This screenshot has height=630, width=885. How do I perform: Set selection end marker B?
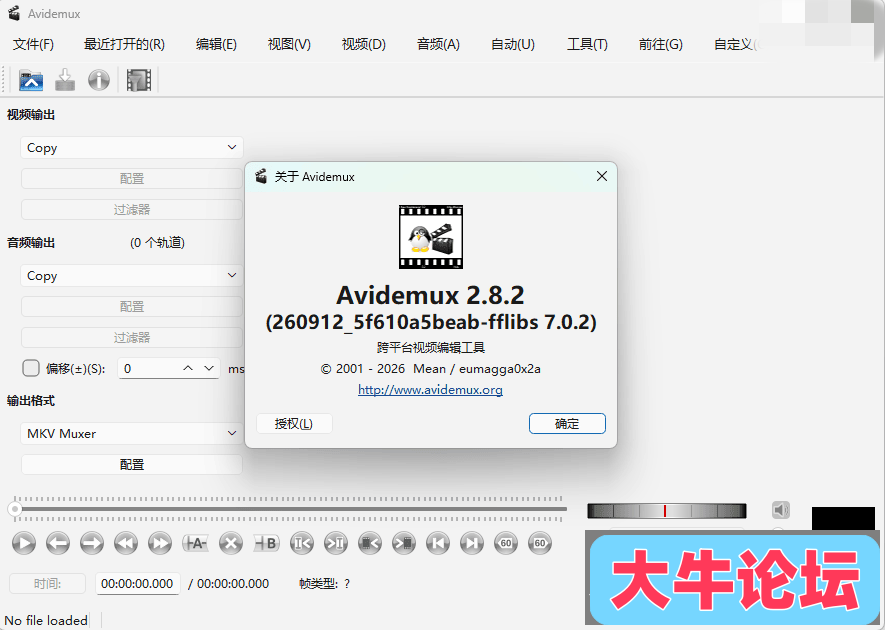point(266,543)
